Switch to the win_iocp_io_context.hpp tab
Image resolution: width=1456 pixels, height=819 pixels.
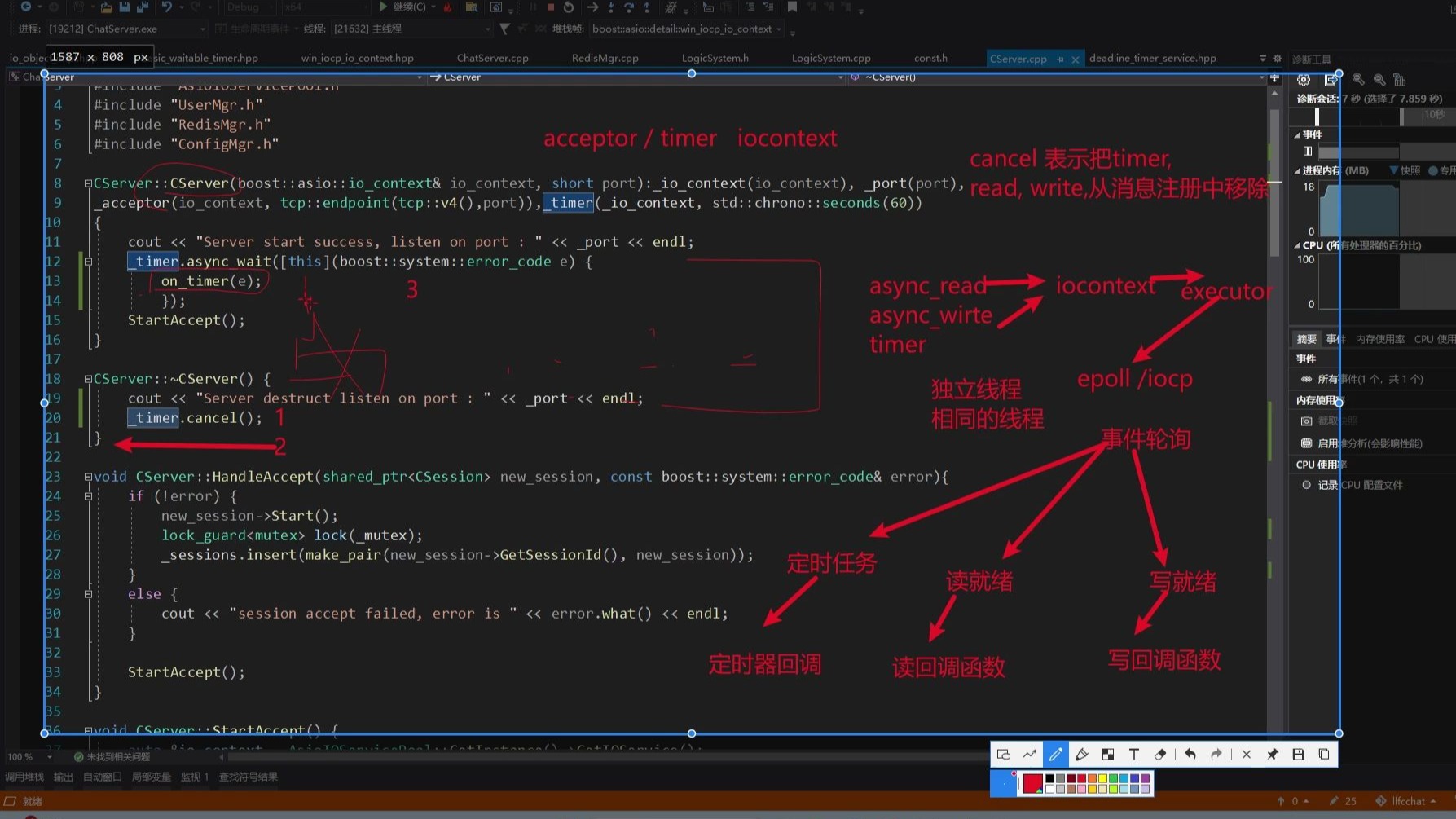(357, 58)
